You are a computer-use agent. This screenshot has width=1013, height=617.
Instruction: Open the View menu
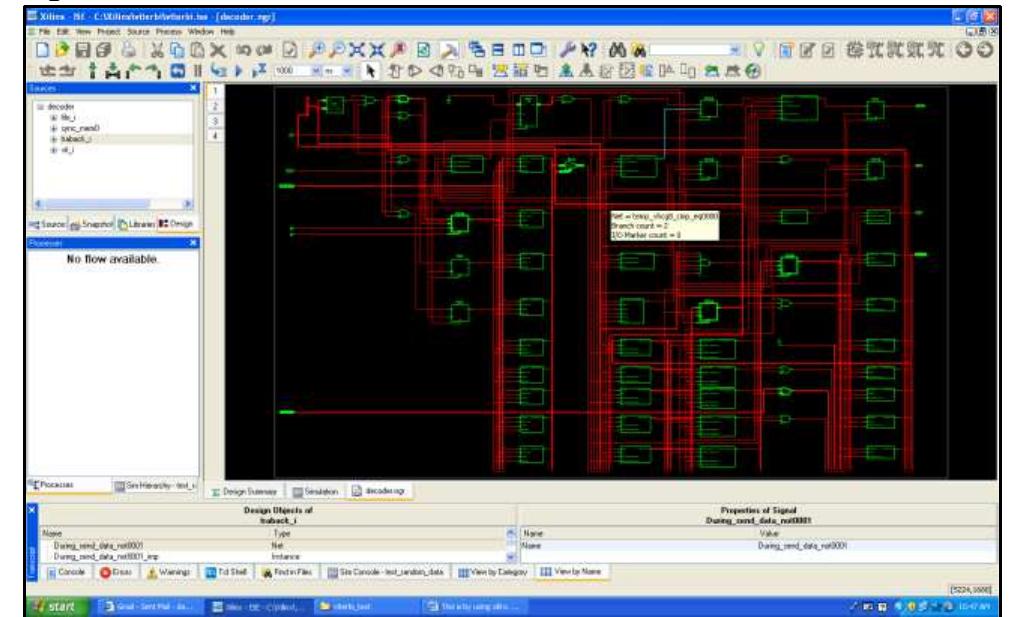[x=83, y=32]
